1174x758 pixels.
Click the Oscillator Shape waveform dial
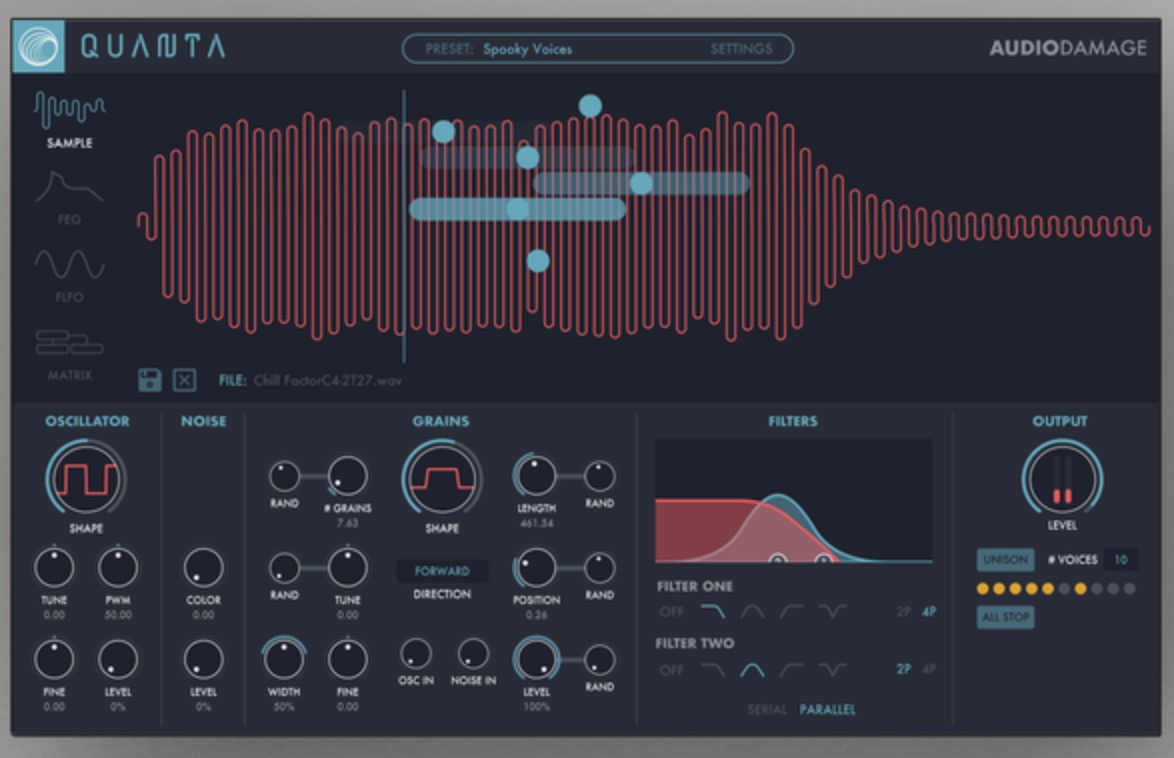86,479
